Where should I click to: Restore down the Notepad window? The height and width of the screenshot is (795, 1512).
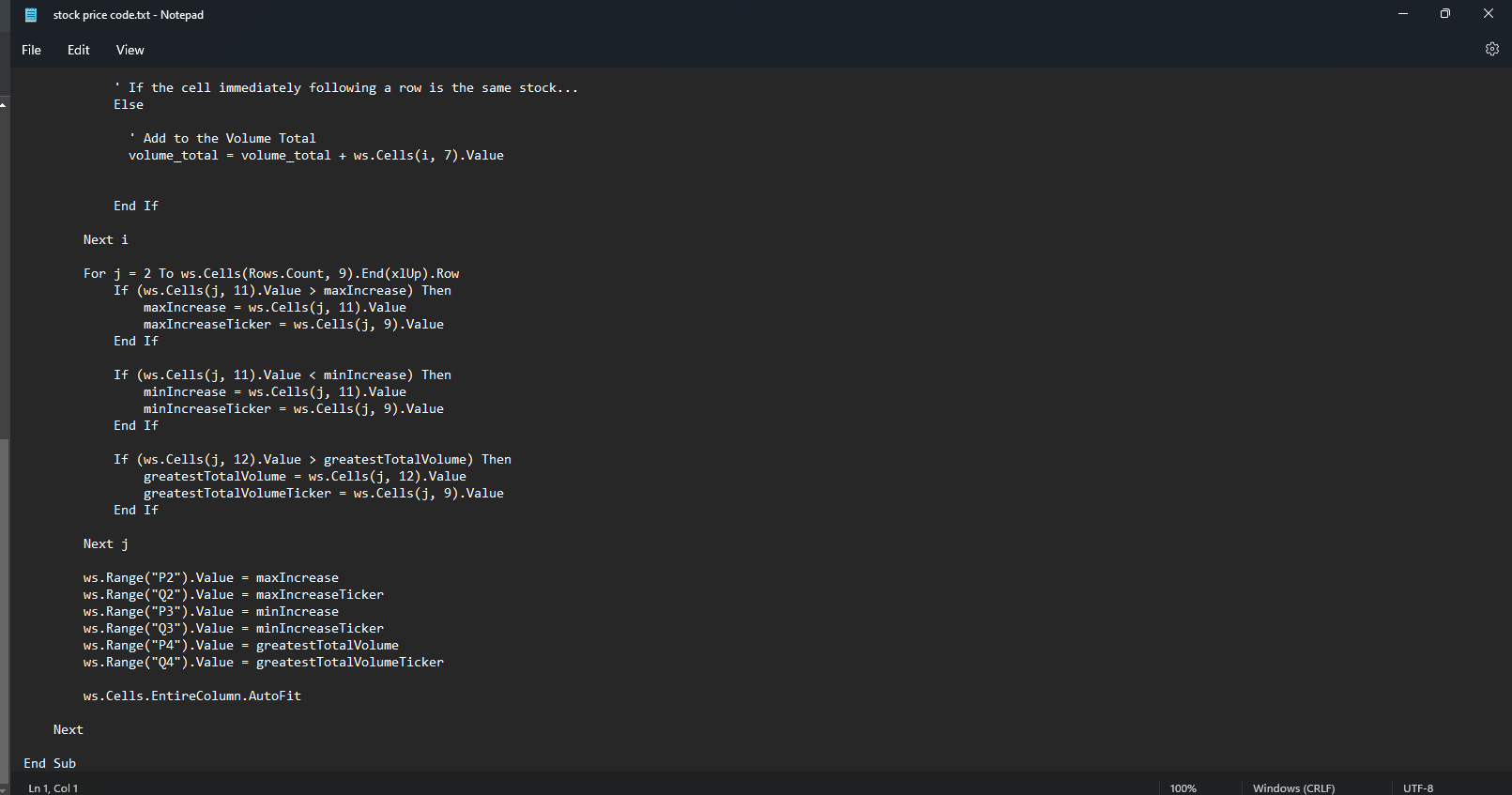(1445, 14)
